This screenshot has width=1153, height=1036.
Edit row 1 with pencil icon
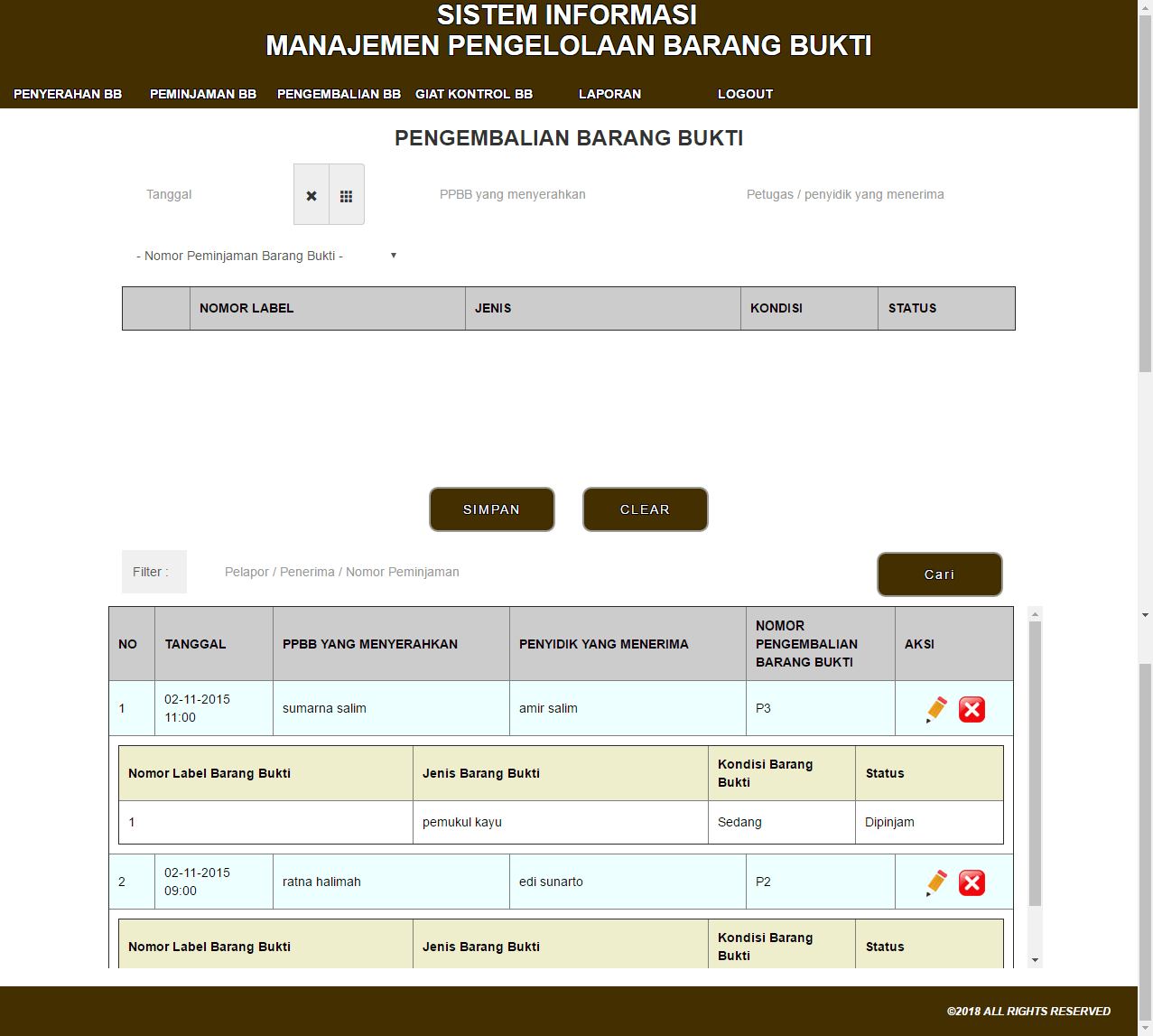click(936, 709)
